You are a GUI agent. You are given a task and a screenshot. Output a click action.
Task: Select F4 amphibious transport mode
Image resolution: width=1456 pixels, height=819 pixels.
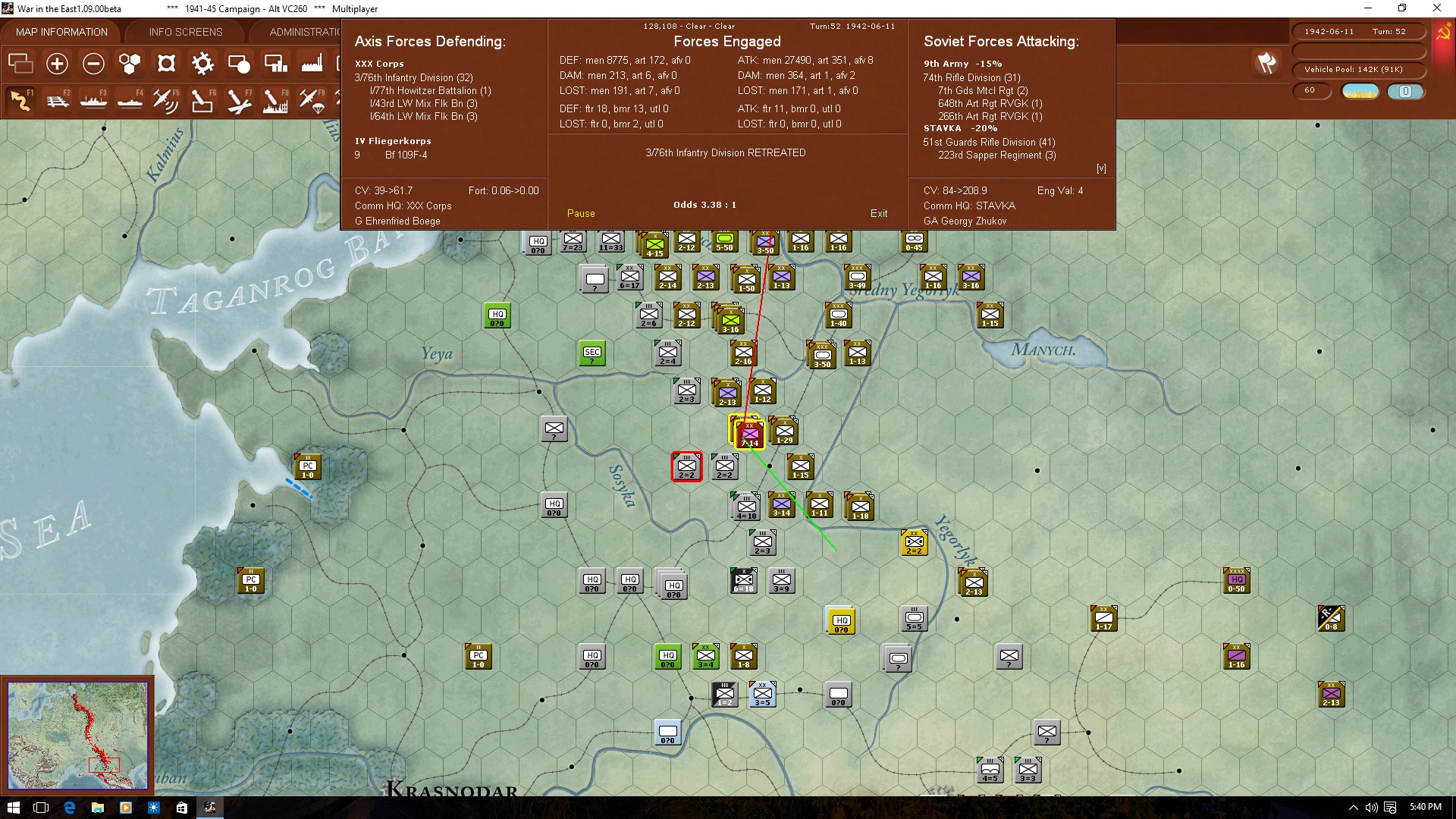coord(130,100)
